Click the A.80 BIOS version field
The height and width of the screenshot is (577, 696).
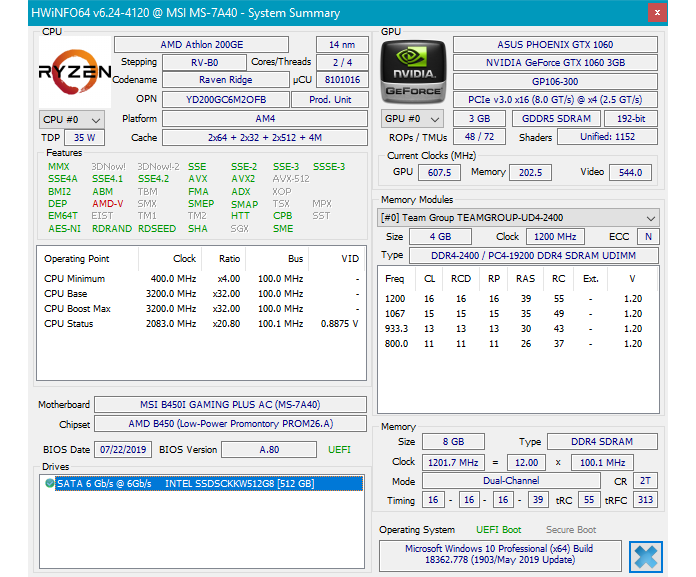tap(269, 450)
